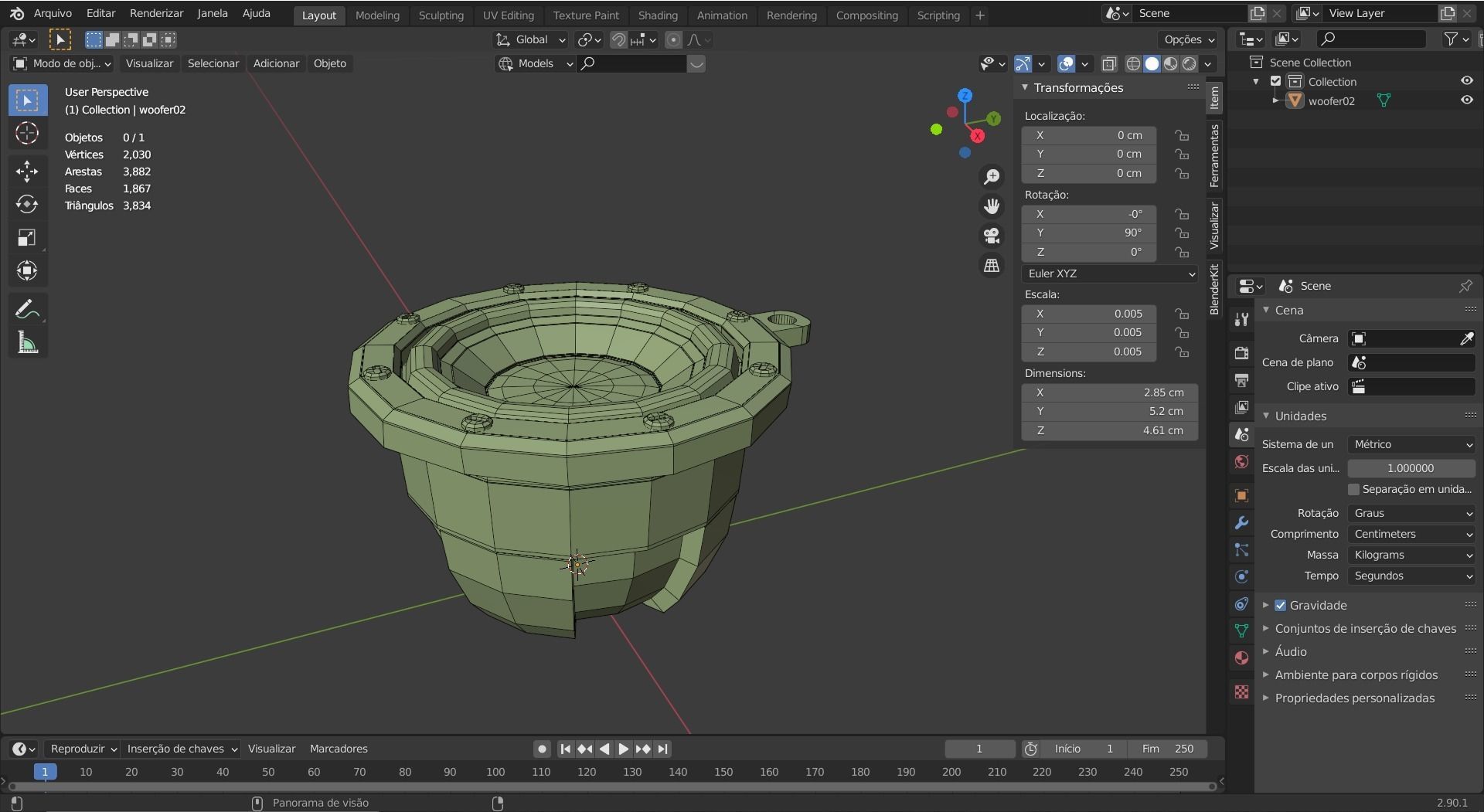Open Tool properties tab icon
This screenshot has width=1484, height=812.
(x=1241, y=319)
